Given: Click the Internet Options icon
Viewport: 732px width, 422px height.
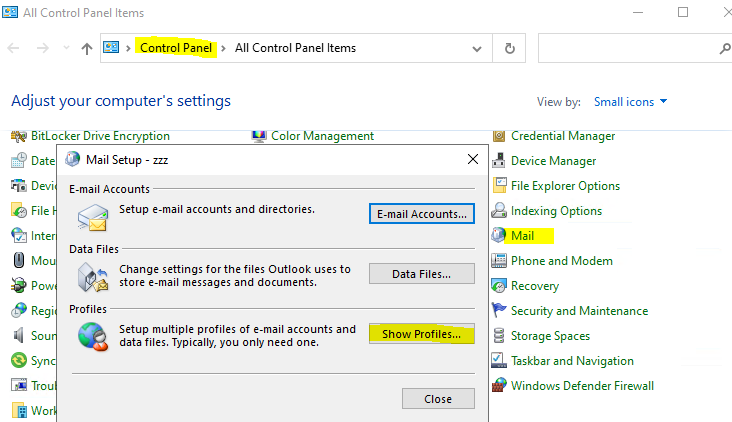Looking at the screenshot, I should (19, 235).
